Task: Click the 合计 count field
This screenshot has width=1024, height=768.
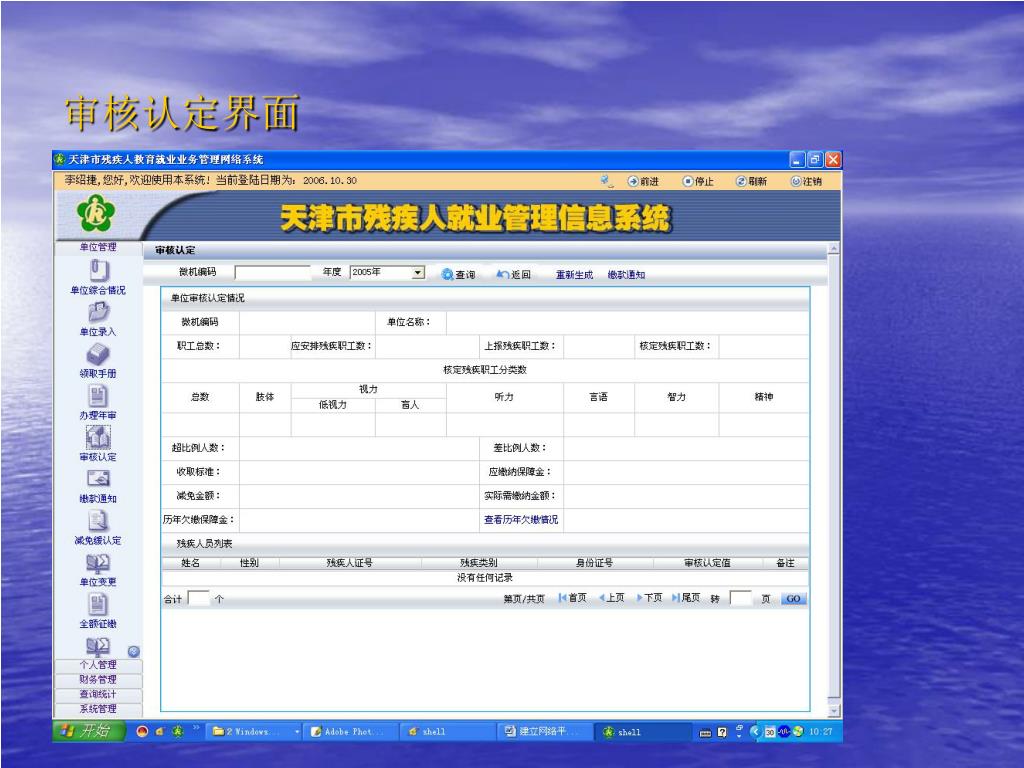Action: tap(199, 598)
